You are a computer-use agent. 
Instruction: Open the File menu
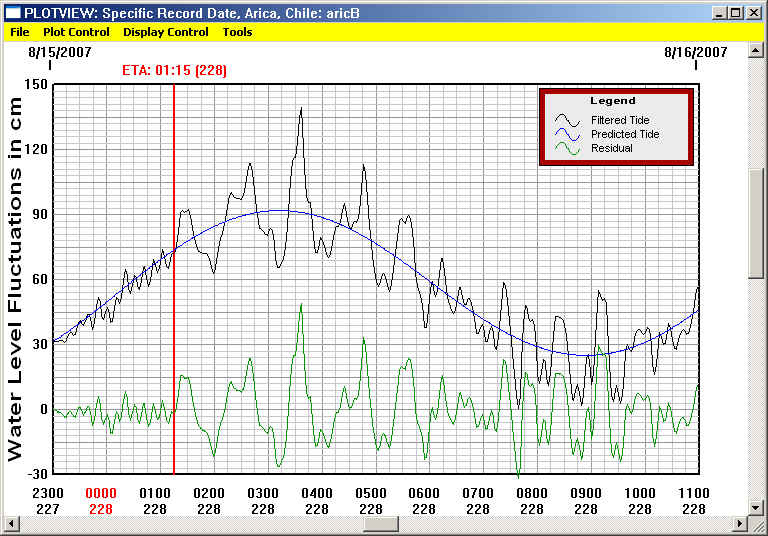[x=19, y=32]
